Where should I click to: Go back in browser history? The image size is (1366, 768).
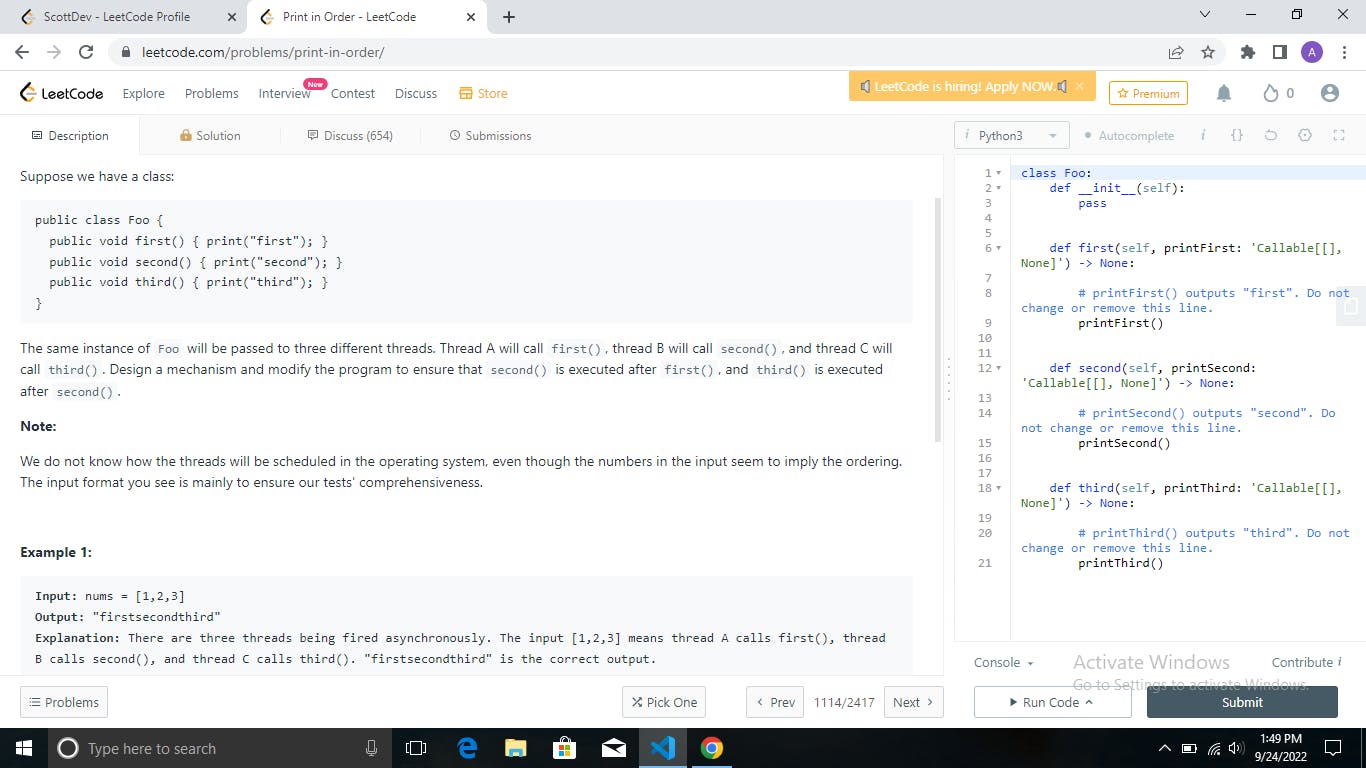tap(22, 52)
